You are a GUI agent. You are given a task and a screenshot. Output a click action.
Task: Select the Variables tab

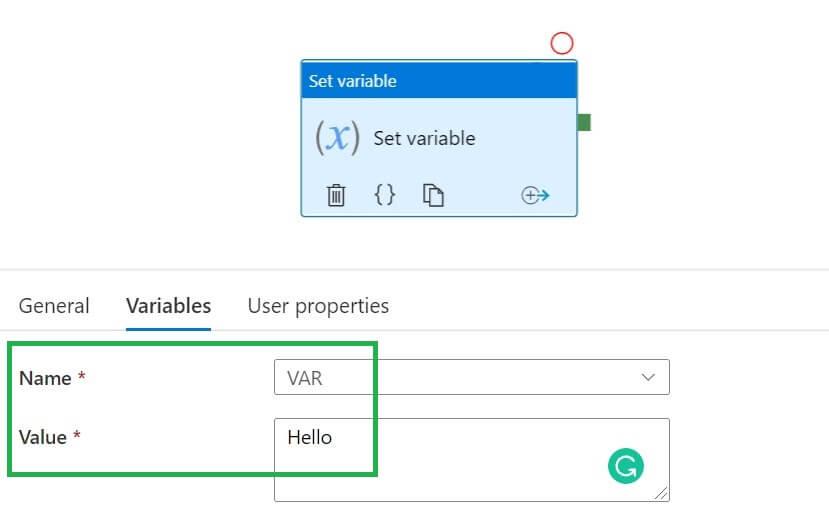click(168, 306)
